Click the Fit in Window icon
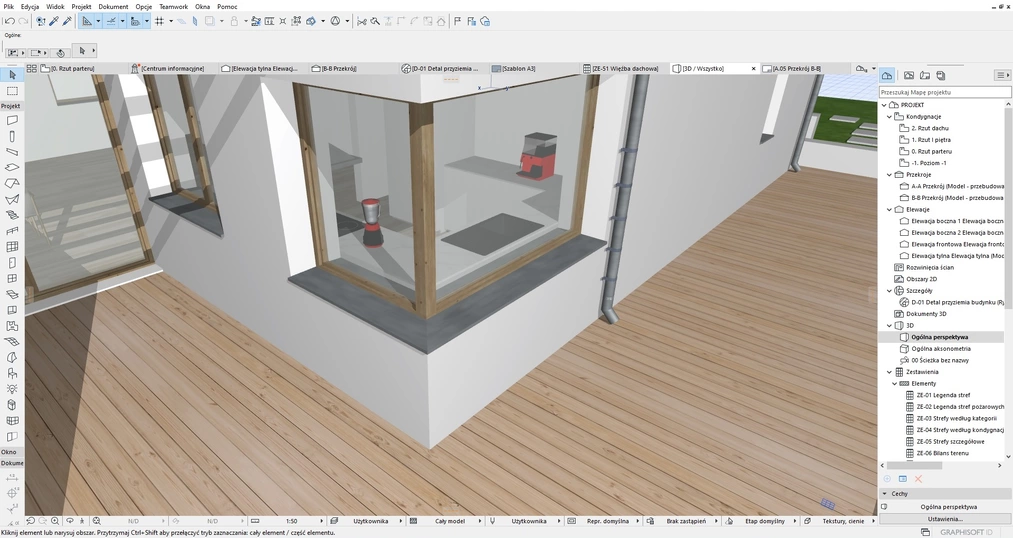The width and height of the screenshot is (1013, 538). [x=96, y=521]
